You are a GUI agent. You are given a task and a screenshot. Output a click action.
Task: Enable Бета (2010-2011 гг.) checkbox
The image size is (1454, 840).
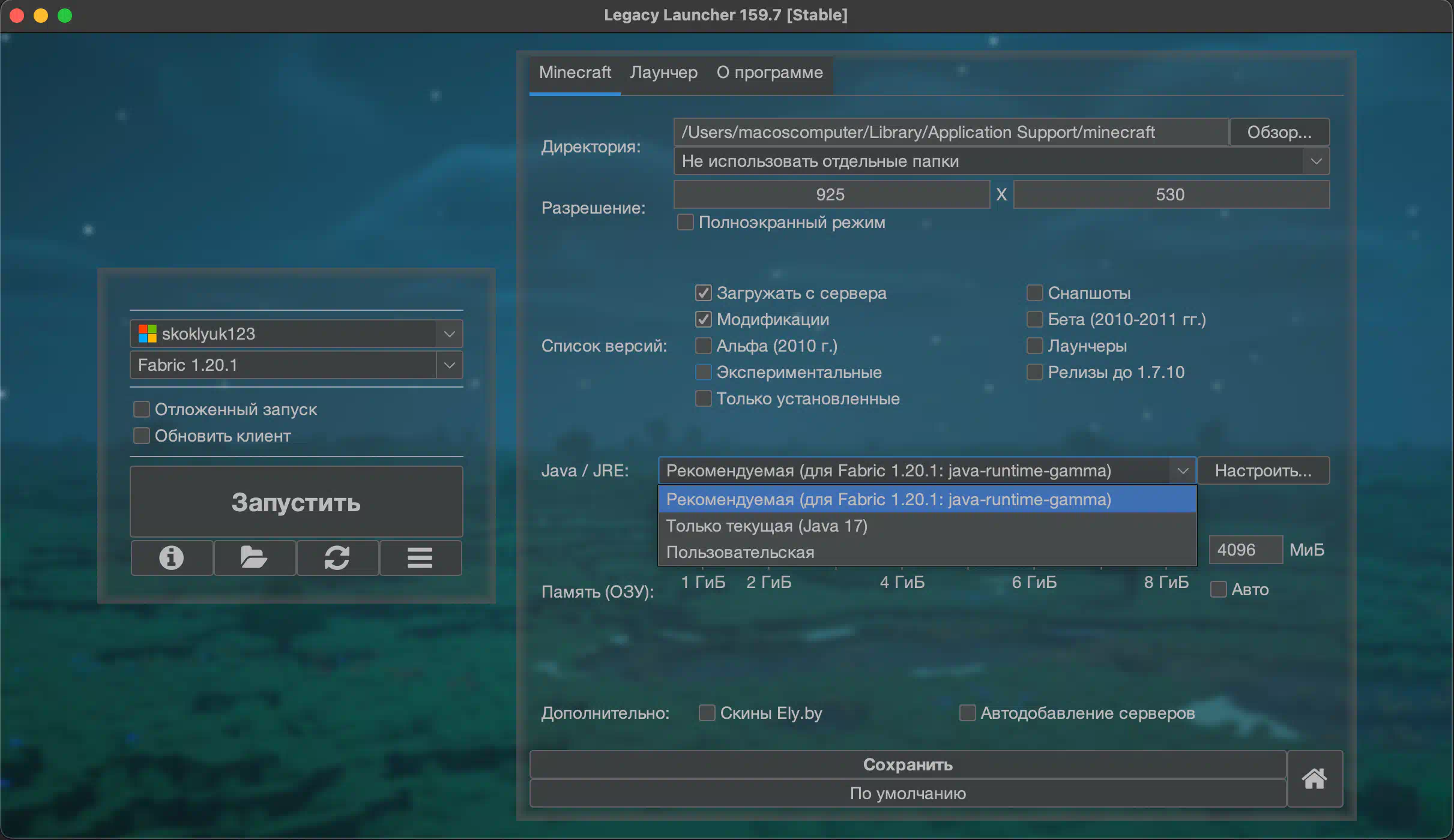pos(1034,319)
